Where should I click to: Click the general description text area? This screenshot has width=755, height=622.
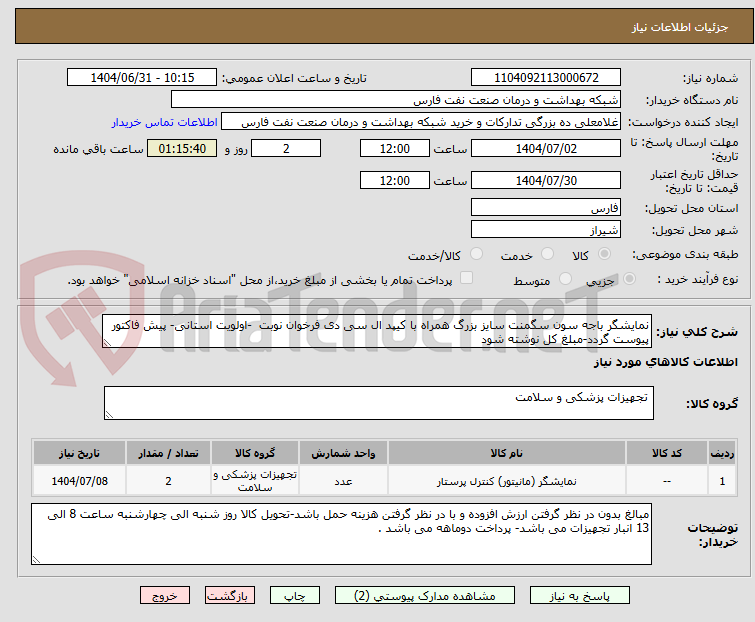pos(377,331)
